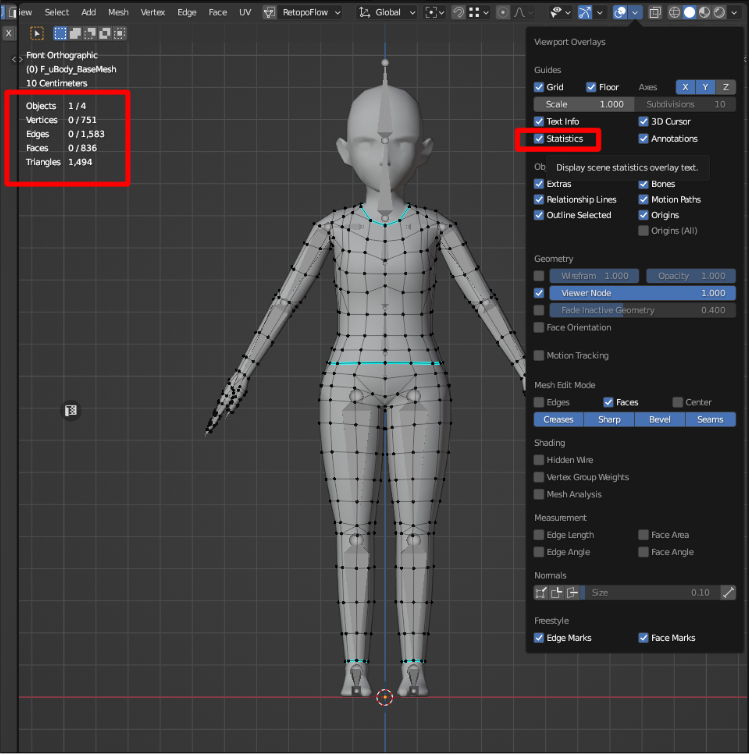Toggle the Y axis guide button
This screenshot has height=755, width=749.
pyautogui.click(x=705, y=87)
